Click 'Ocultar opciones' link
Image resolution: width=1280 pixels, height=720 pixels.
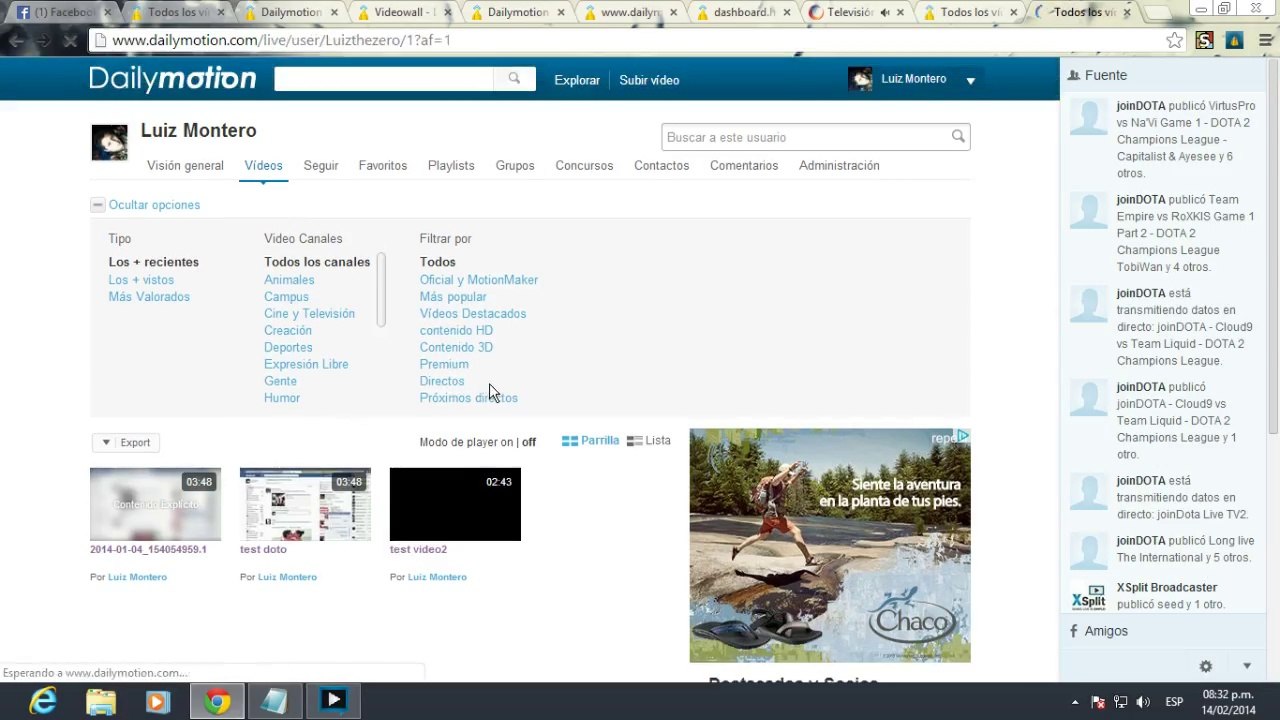coord(154,205)
